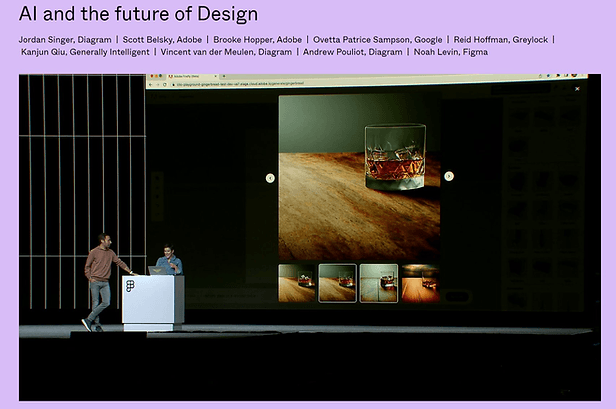Select the third whiskey glass thumbnail

click(379, 283)
